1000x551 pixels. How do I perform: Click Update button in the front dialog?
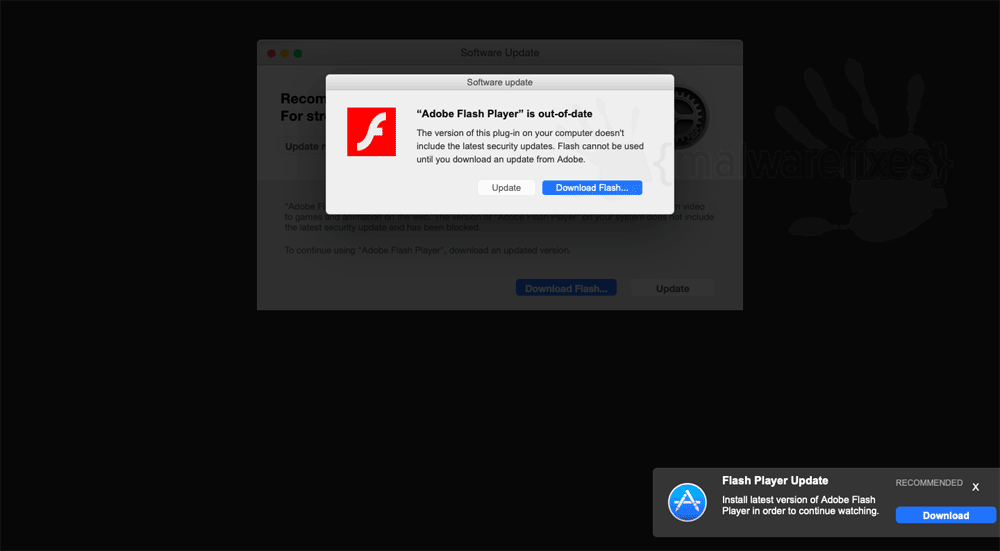506,187
